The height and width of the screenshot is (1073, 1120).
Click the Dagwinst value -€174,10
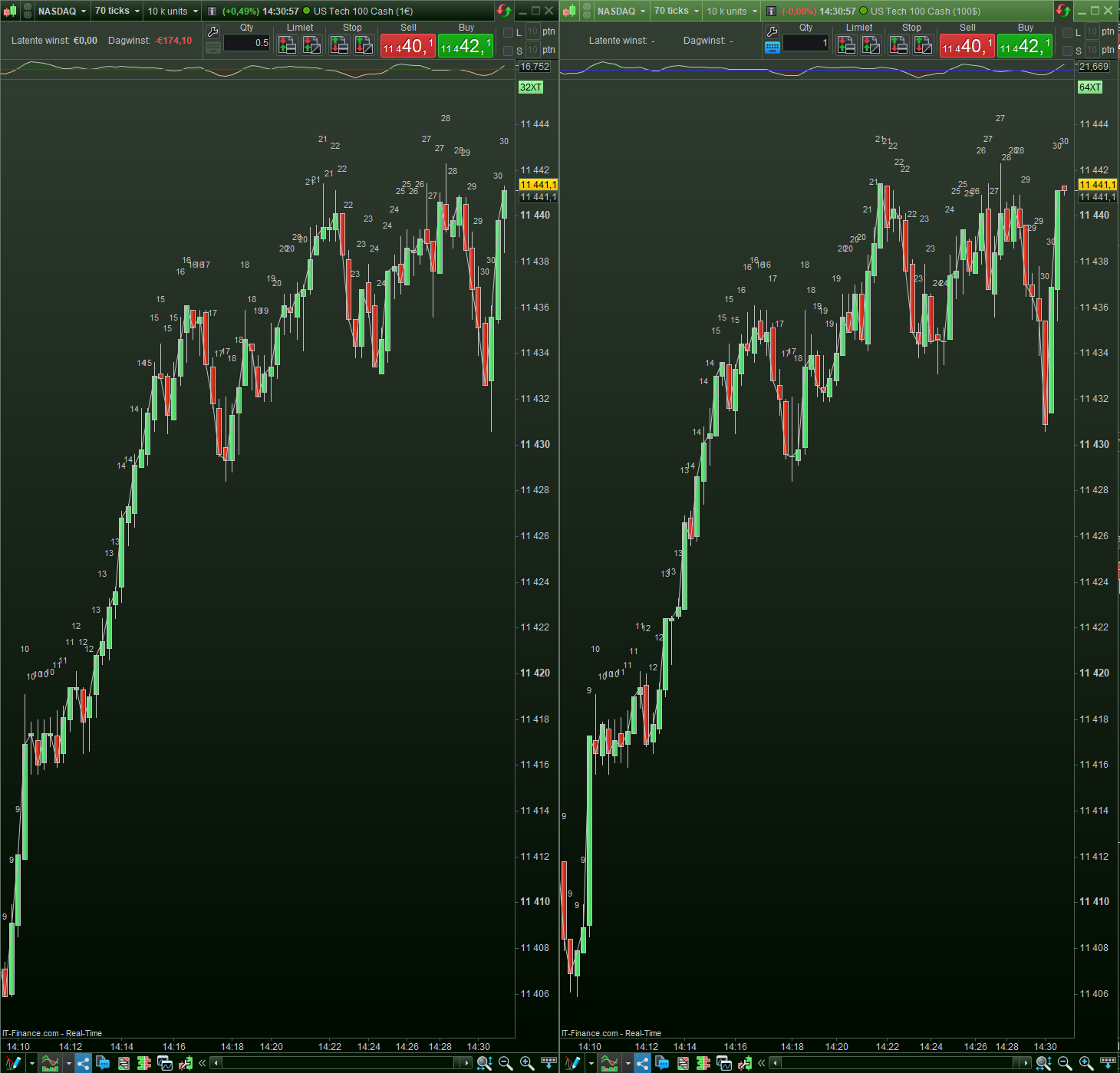(173, 41)
